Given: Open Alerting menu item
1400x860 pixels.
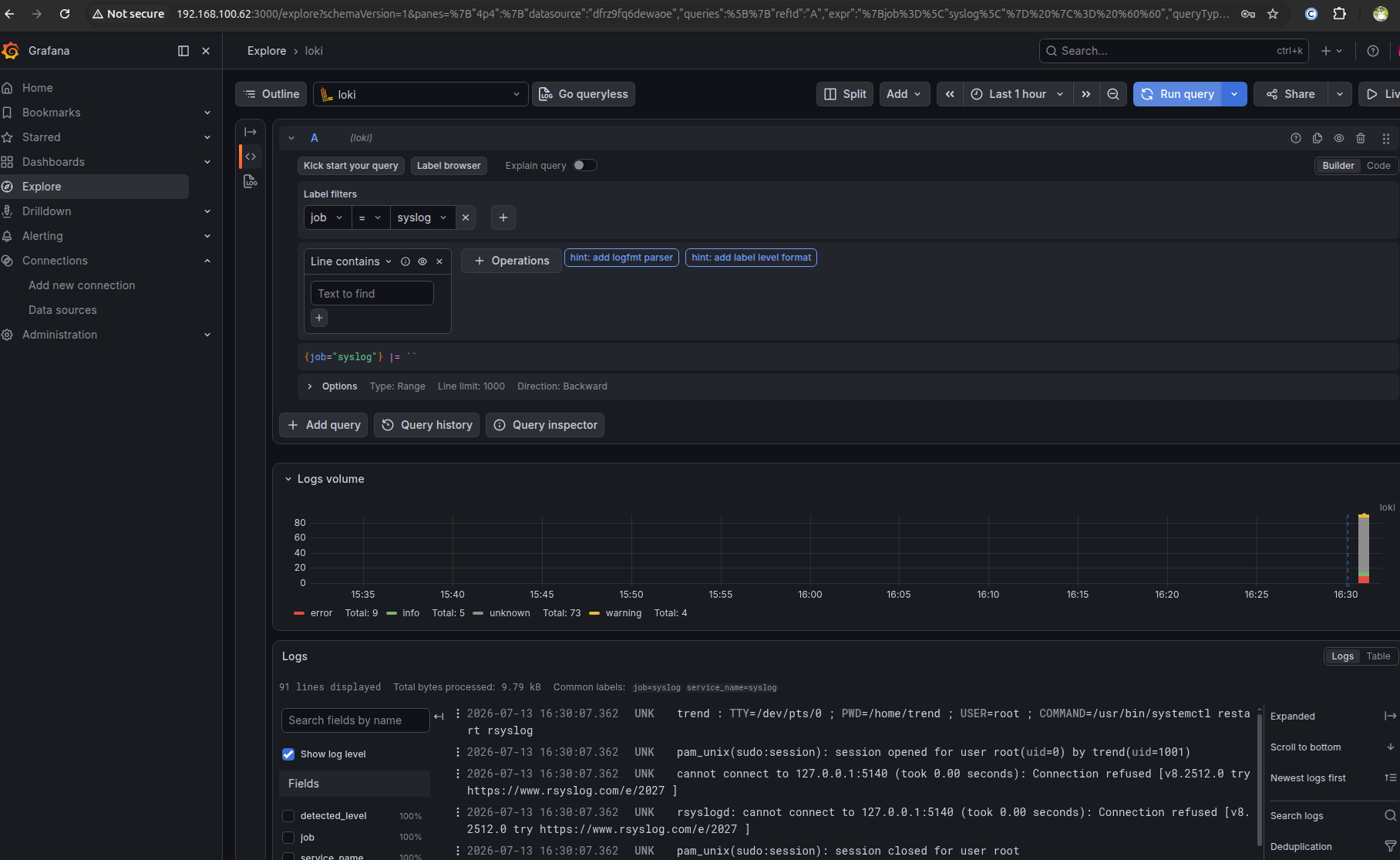Looking at the screenshot, I should pos(42,236).
